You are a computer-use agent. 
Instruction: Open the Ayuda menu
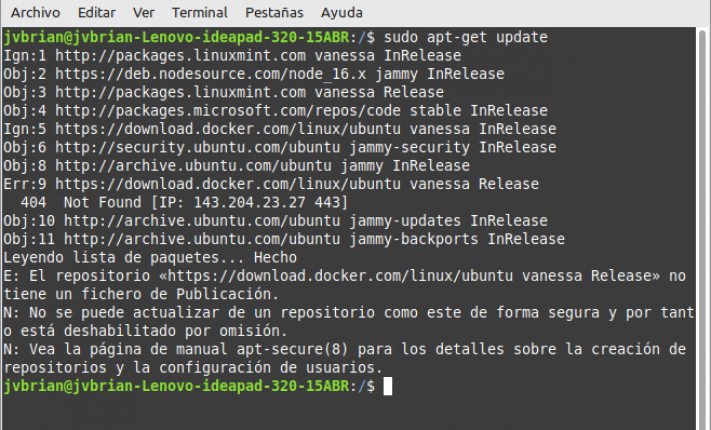[x=342, y=13]
